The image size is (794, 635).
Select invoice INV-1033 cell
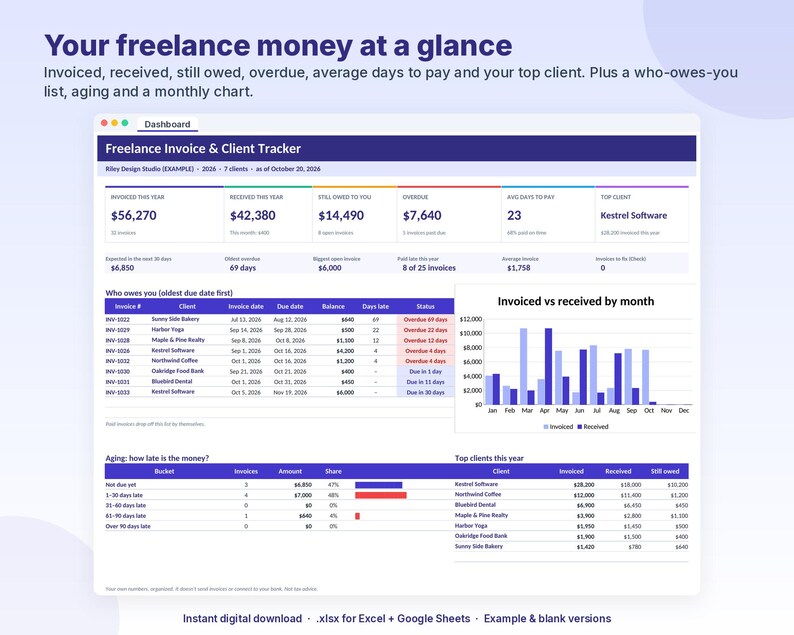[117, 392]
